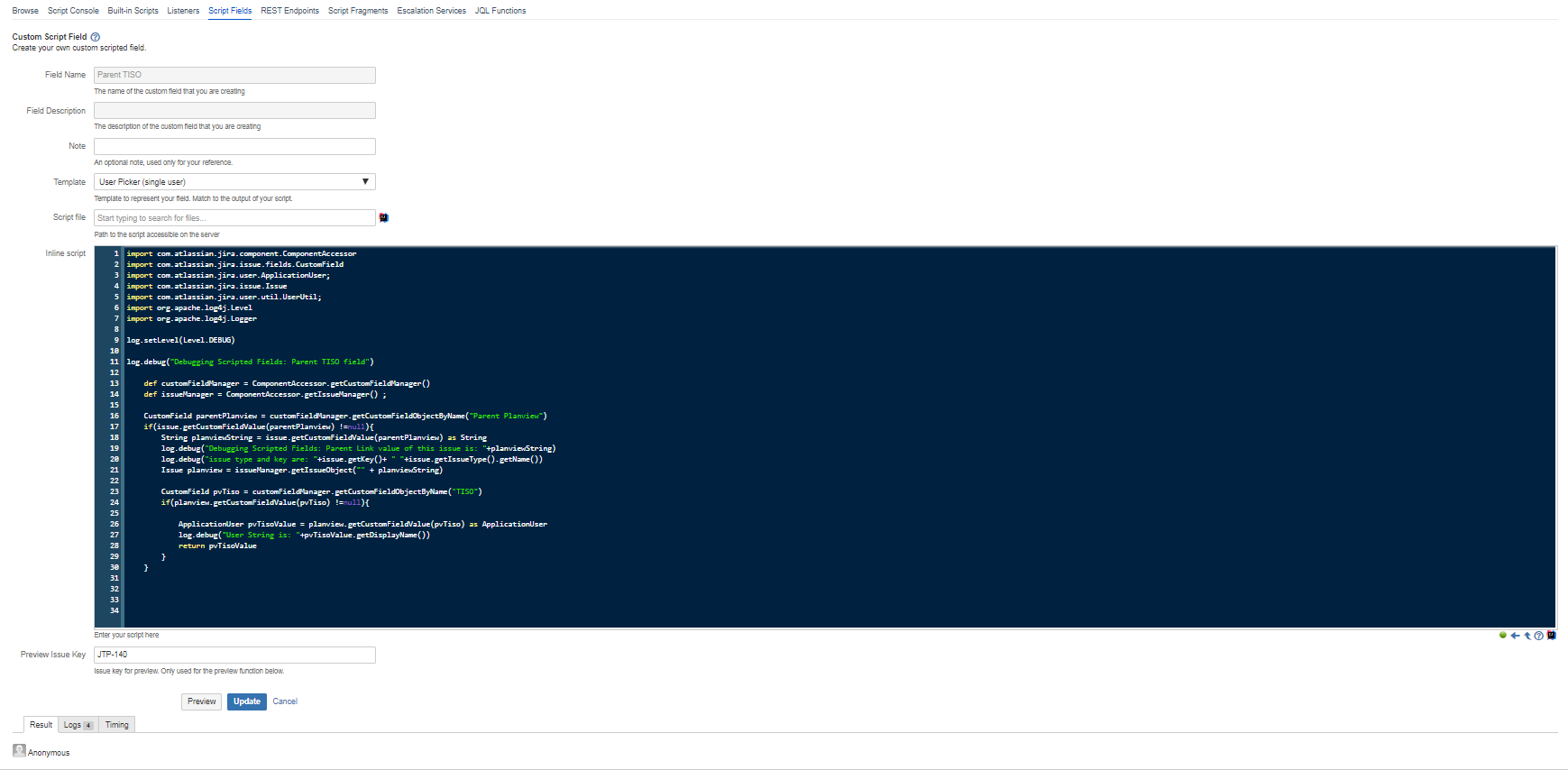Click the Field Description input

(234, 111)
